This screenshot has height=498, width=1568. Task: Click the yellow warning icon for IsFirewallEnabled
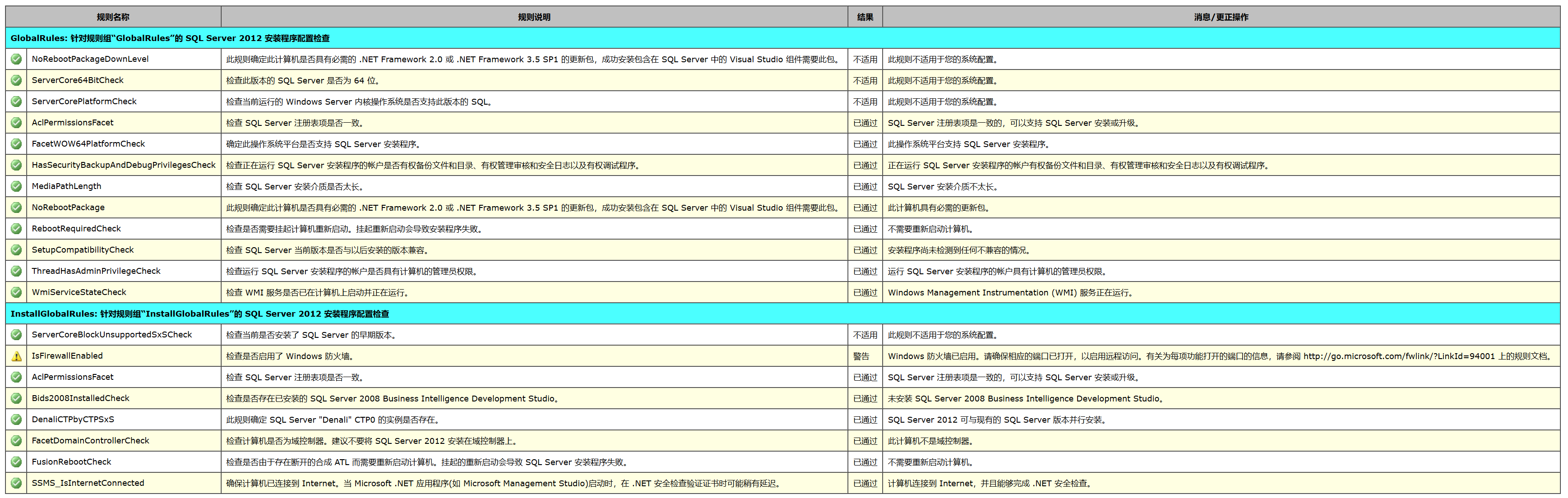pyautogui.click(x=16, y=356)
